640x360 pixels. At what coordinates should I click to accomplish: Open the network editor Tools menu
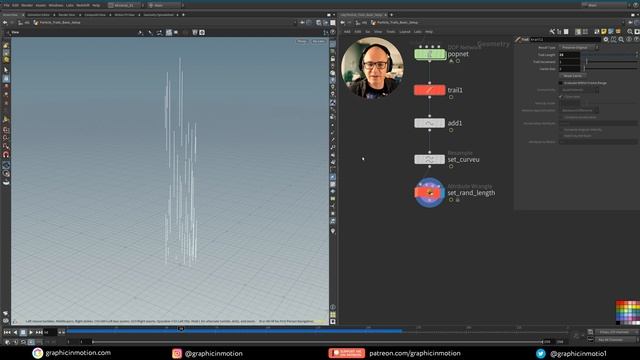(391, 31)
